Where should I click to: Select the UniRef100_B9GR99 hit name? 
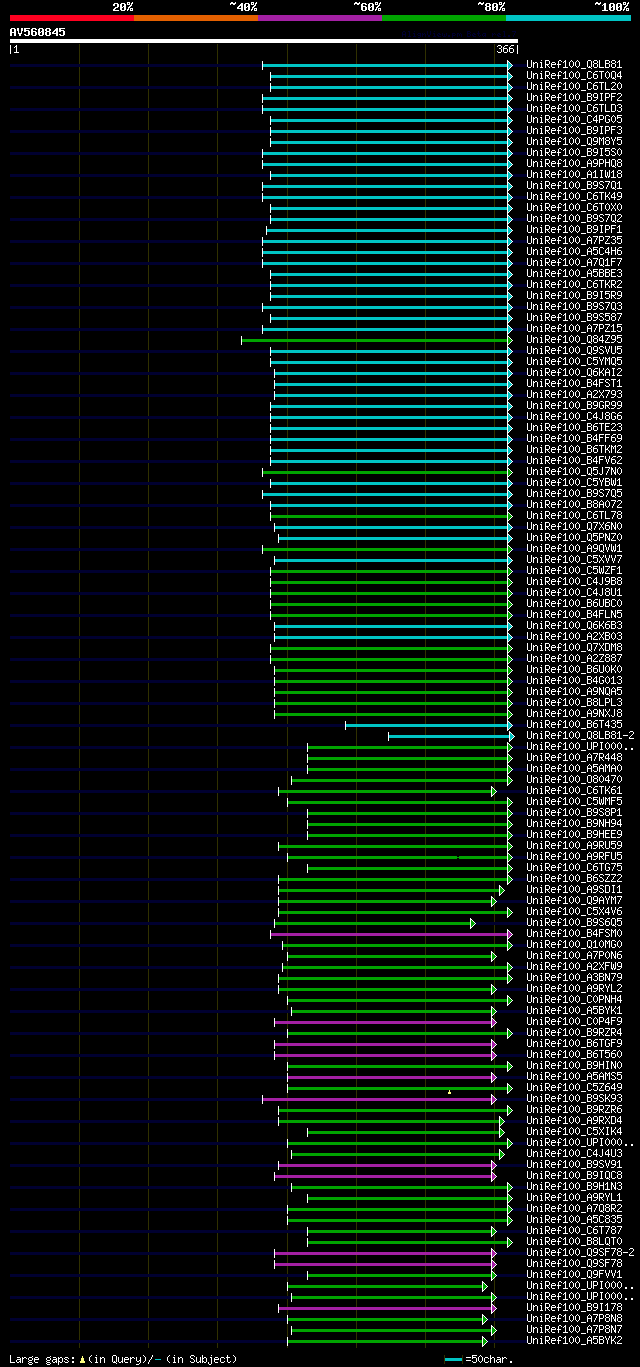click(574, 406)
